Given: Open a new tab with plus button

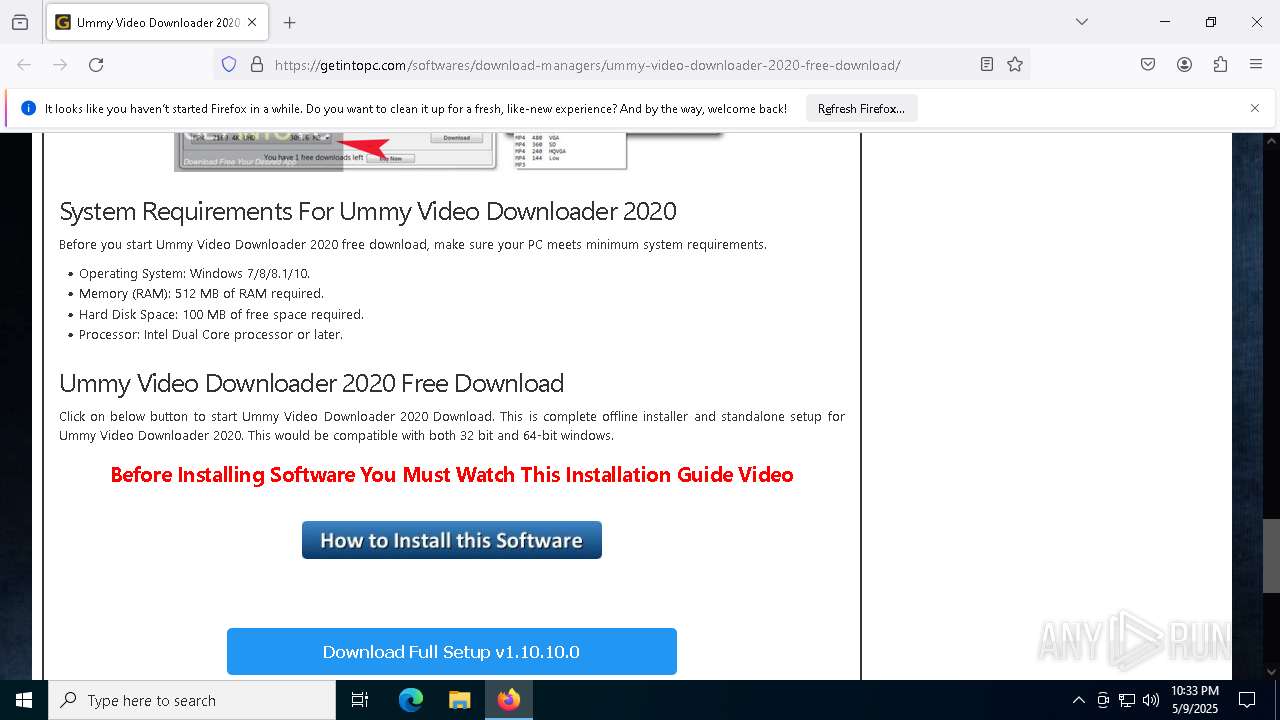Looking at the screenshot, I should [x=289, y=22].
